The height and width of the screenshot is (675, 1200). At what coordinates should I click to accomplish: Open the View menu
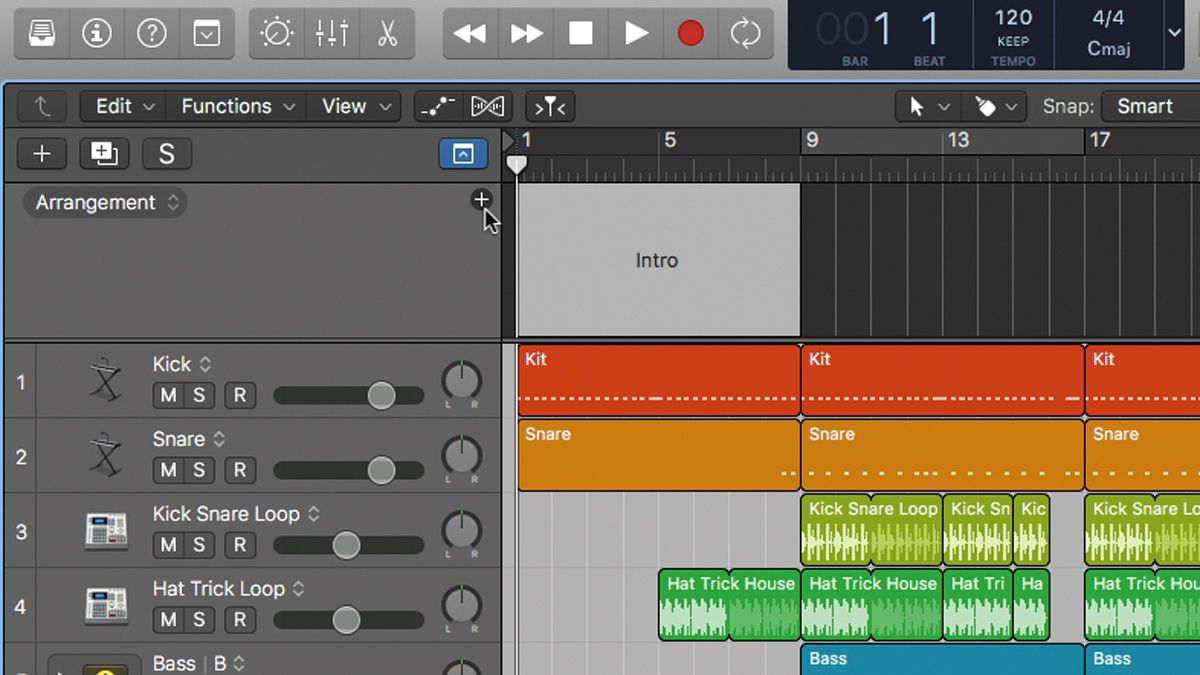pyautogui.click(x=344, y=106)
